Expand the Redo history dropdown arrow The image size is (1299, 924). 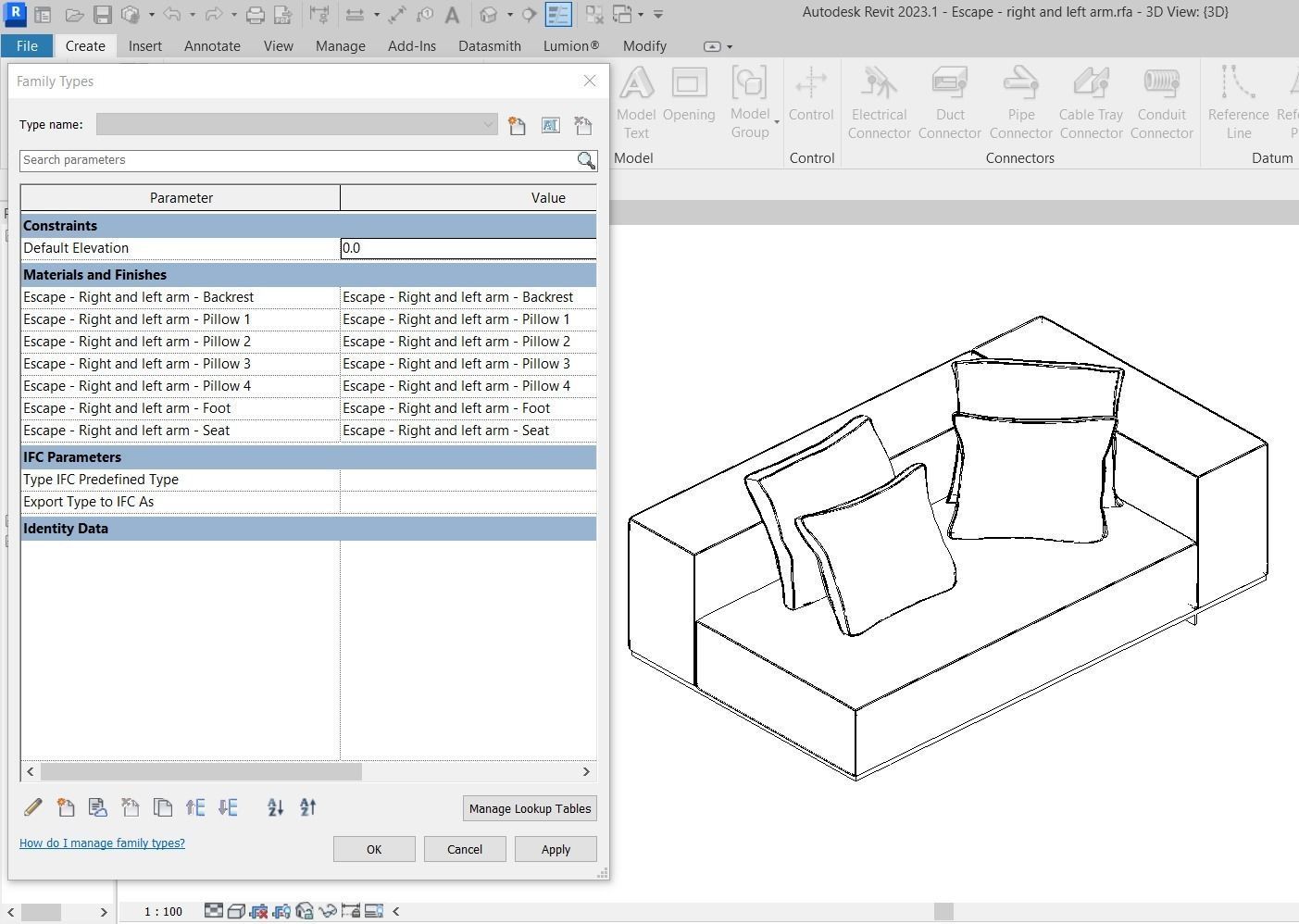click(x=234, y=15)
